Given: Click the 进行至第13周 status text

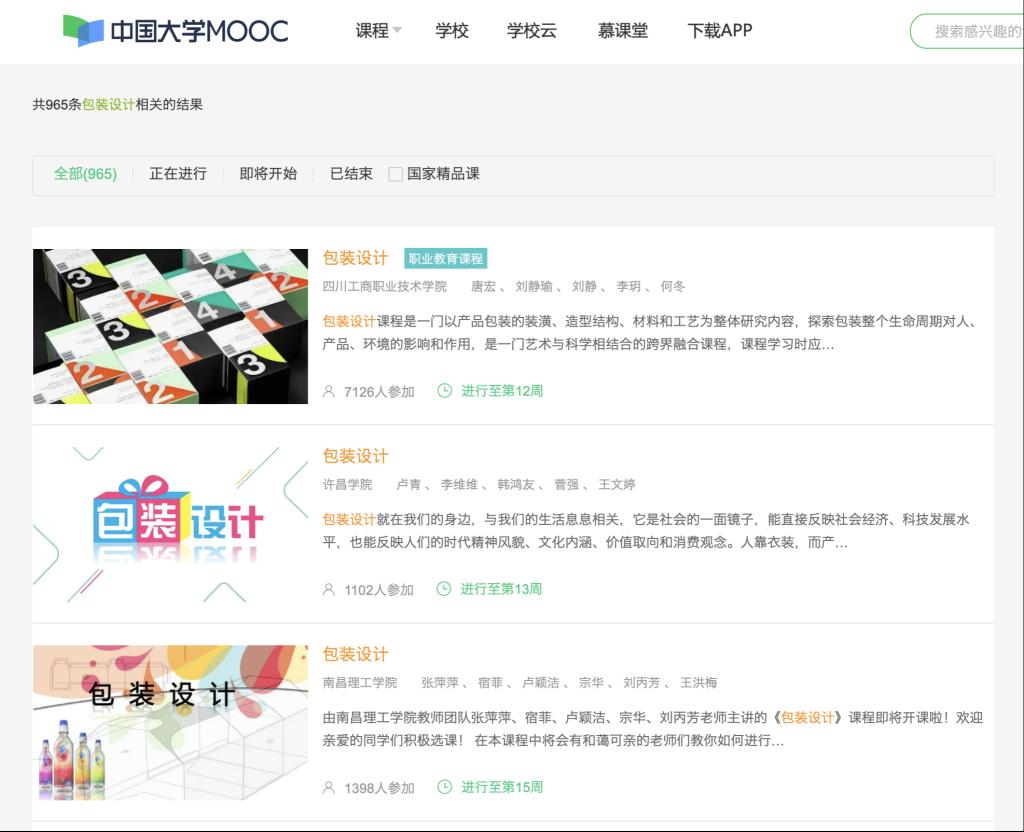Looking at the screenshot, I should pyautogui.click(x=501, y=589).
